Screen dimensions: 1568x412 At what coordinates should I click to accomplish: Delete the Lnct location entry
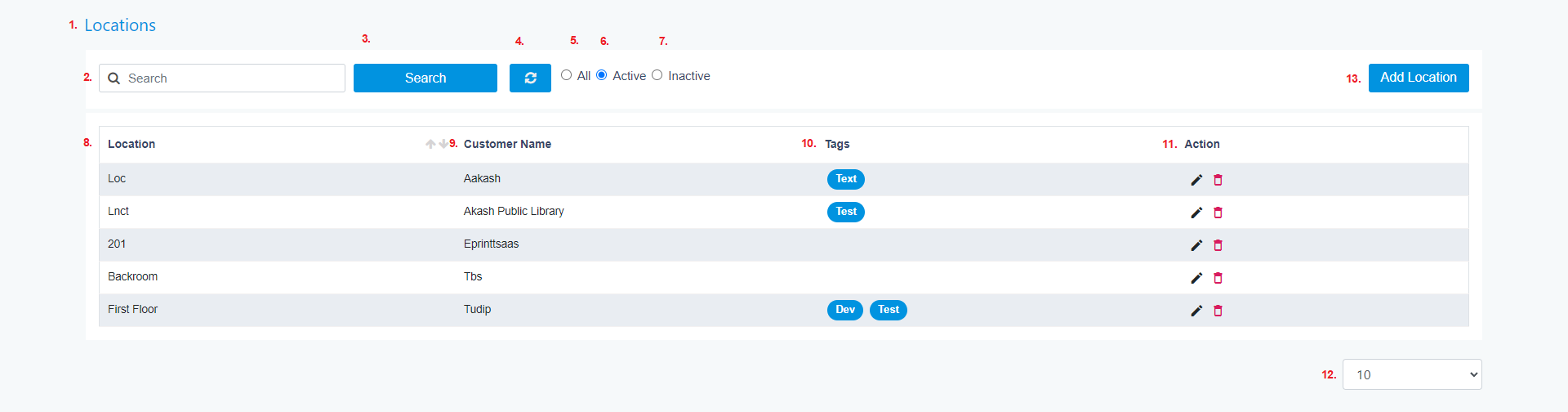tap(1218, 213)
